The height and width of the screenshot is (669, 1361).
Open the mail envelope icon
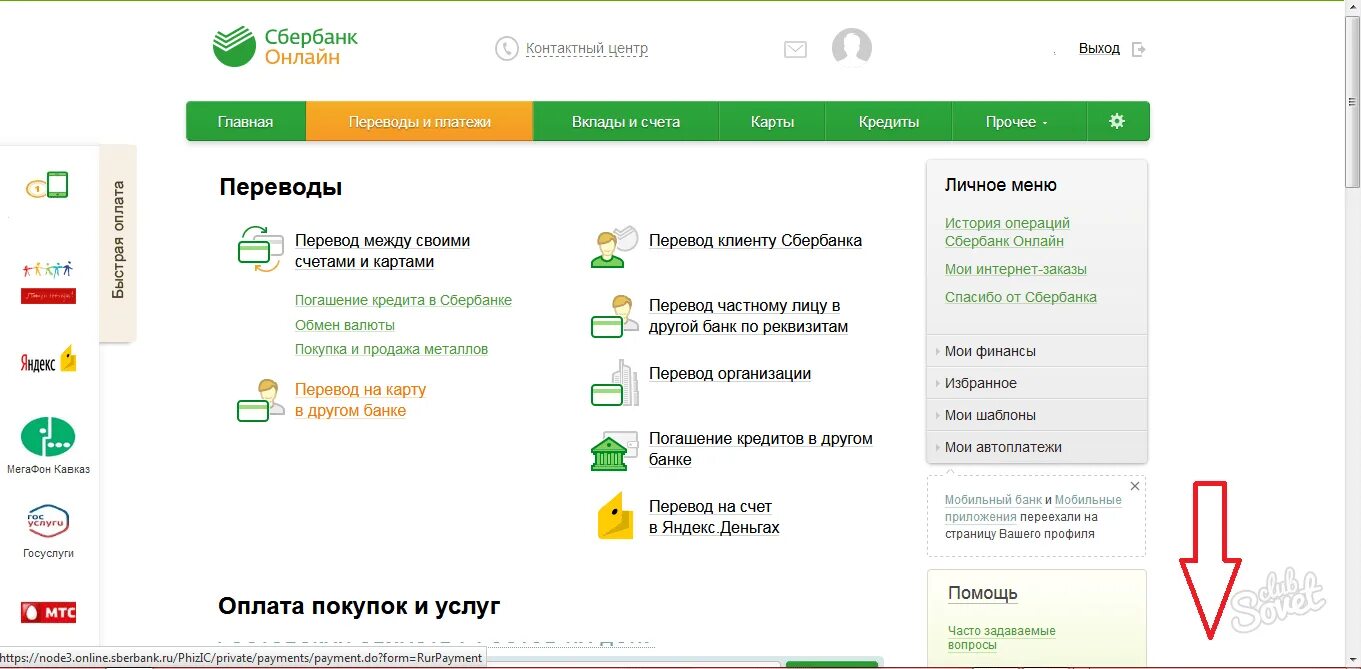(x=795, y=49)
